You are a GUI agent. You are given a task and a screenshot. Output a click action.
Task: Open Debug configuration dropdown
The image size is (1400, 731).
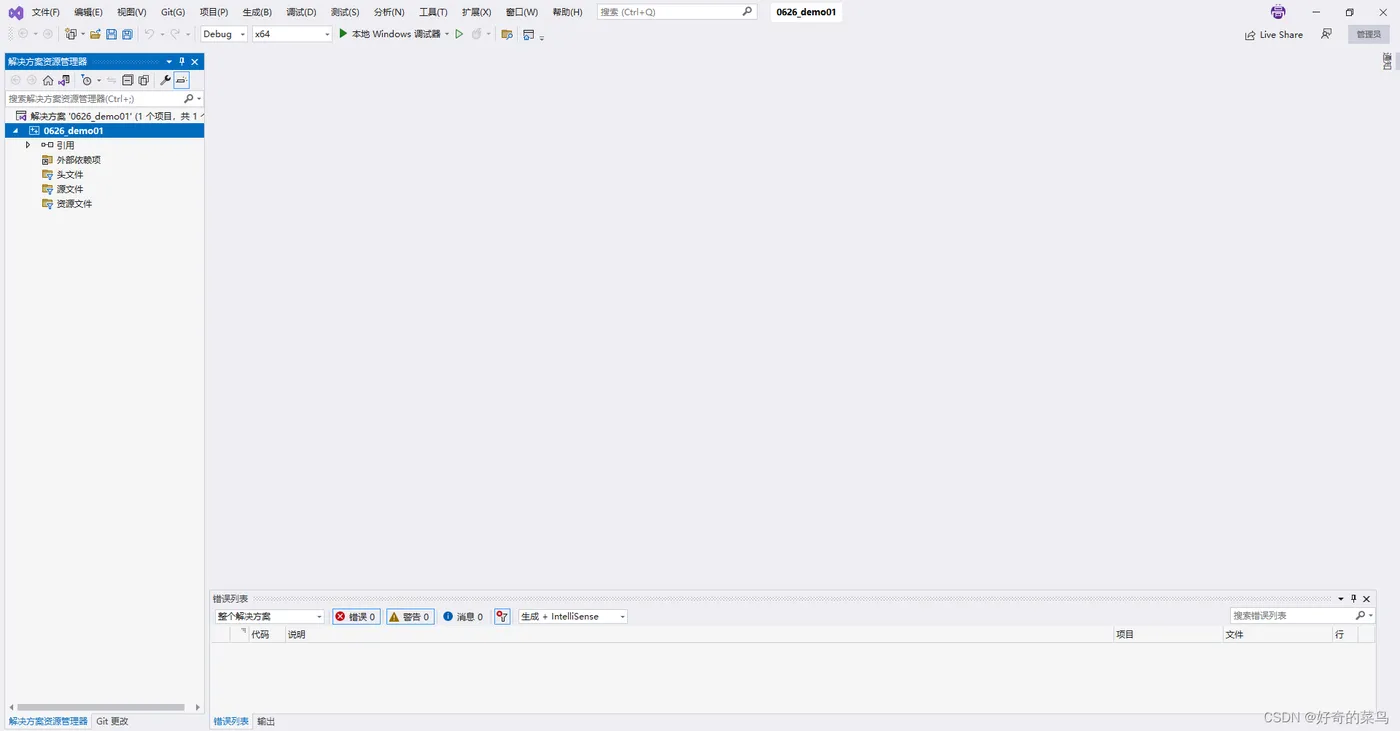[242, 34]
